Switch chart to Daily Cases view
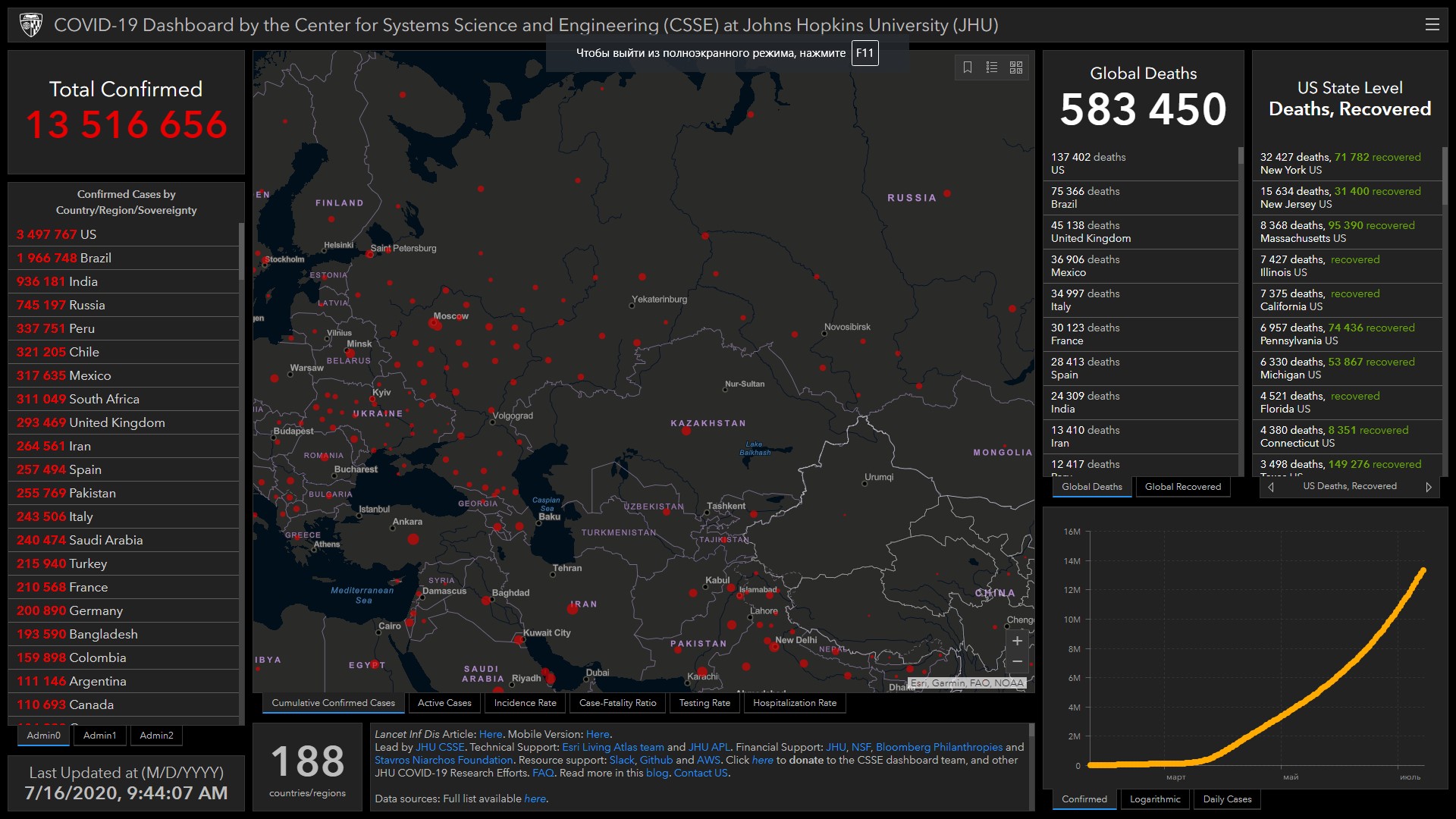Viewport: 1456px width, 819px height. 1227,799
